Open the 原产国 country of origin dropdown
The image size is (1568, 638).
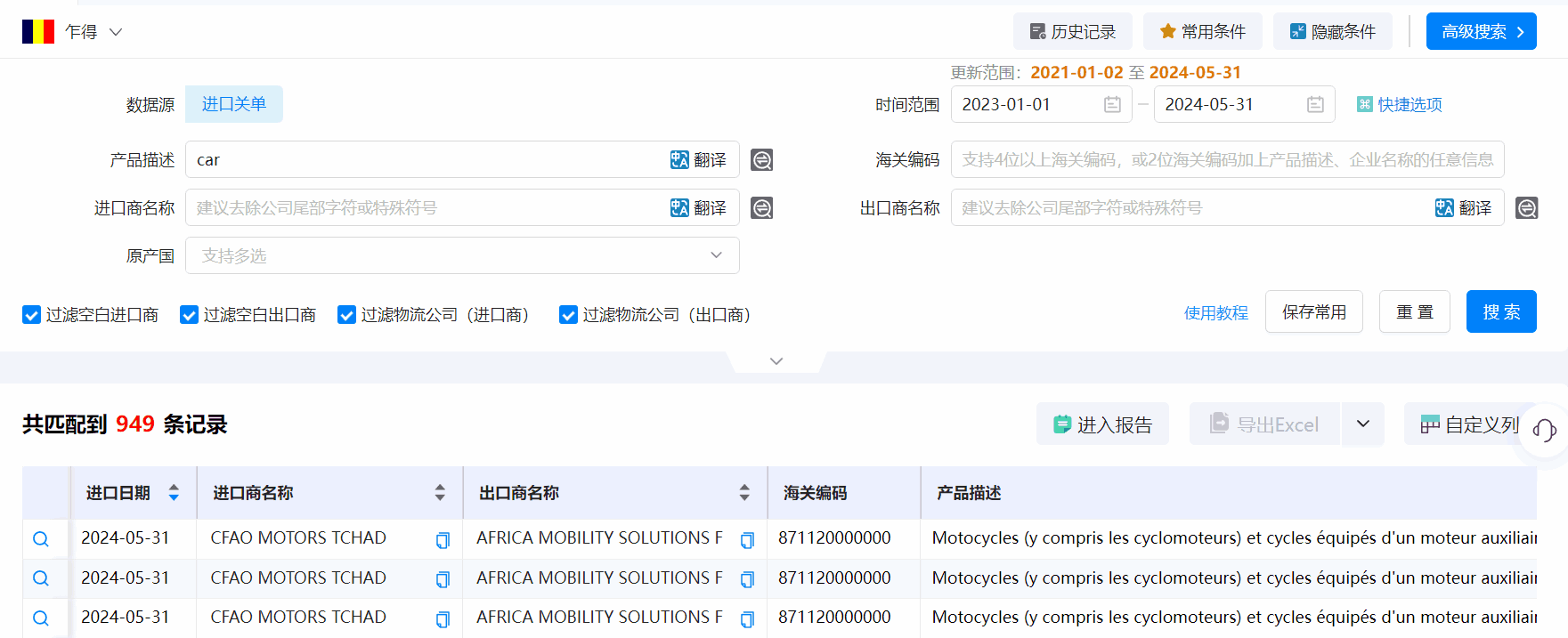pyautogui.click(x=462, y=256)
